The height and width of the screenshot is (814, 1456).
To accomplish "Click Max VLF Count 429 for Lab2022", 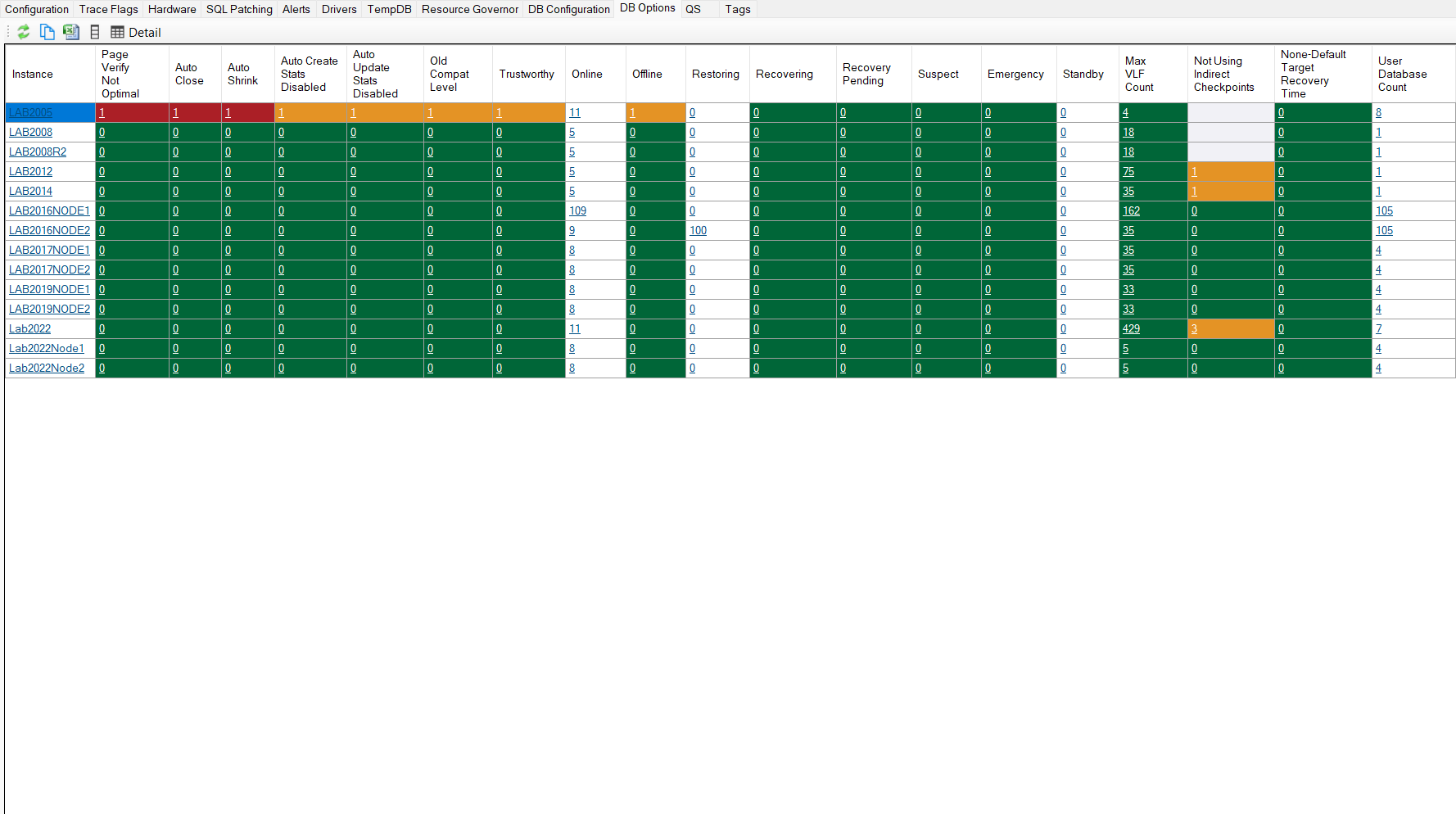I will click(1131, 329).
